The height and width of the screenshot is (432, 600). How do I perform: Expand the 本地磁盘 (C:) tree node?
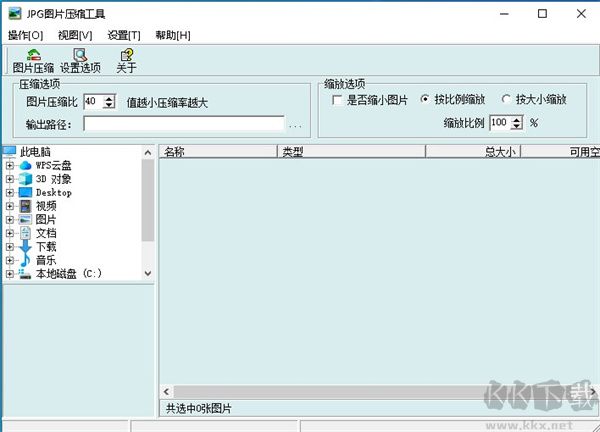point(10,274)
